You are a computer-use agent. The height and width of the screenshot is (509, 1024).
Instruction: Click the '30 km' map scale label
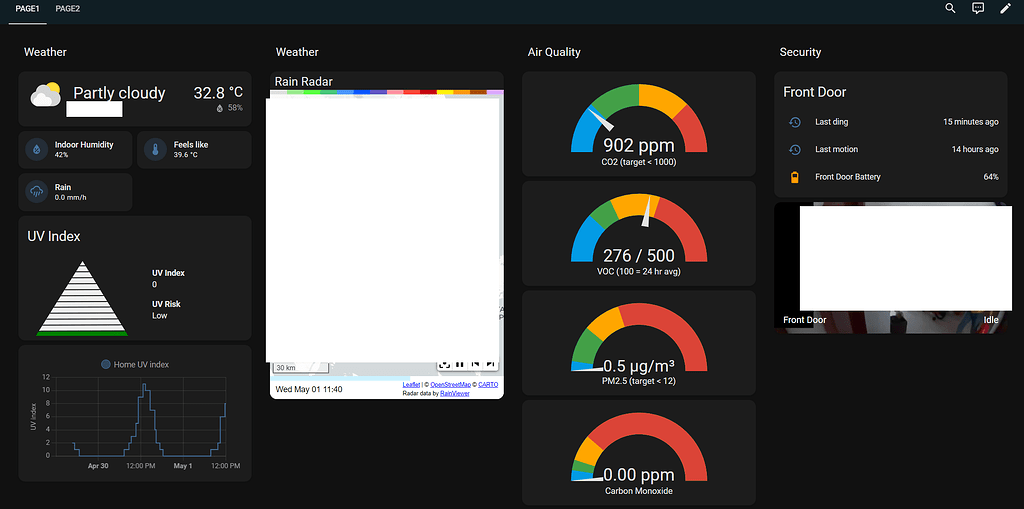click(286, 368)
